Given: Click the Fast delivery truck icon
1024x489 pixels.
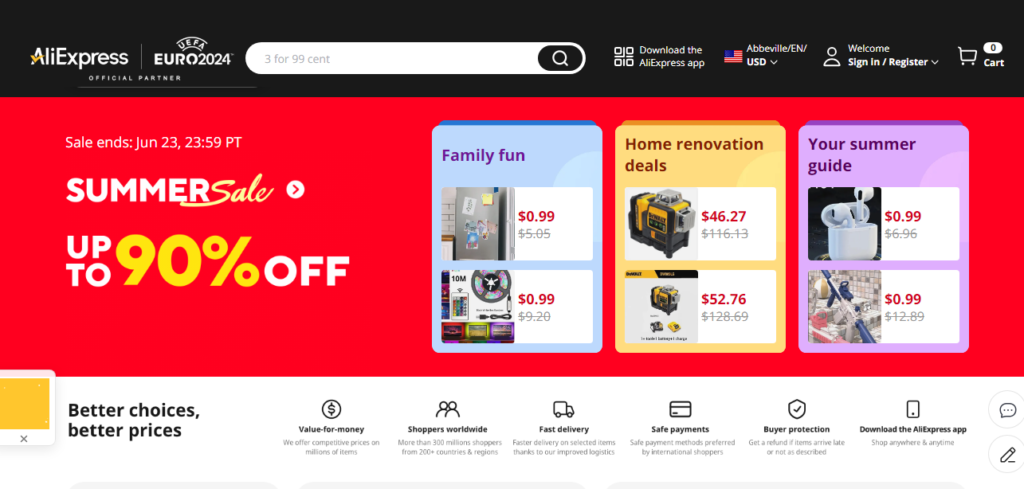Looking at the screenshot, I should pos(563,409).
